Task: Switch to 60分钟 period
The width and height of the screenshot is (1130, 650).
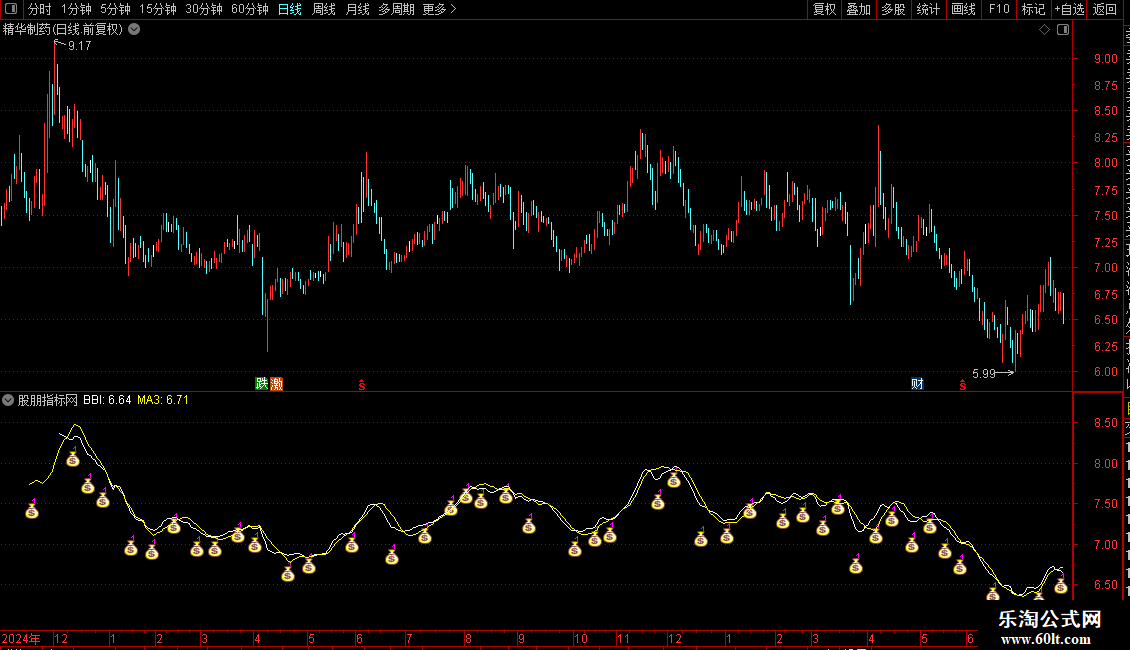Action: coord(250,9)
